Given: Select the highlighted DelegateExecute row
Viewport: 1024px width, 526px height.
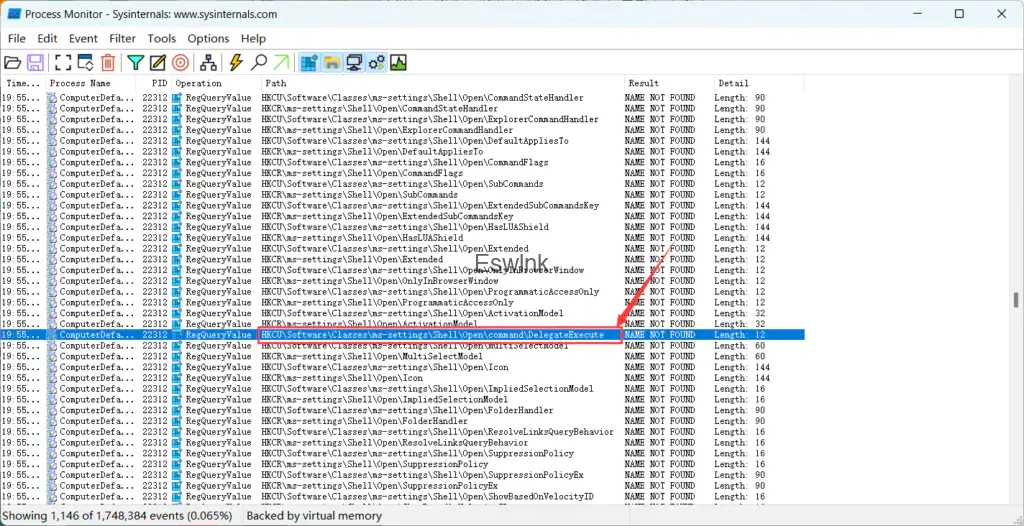Looking at the screenshot, I should pyautogui.click(x=440, y=335).
